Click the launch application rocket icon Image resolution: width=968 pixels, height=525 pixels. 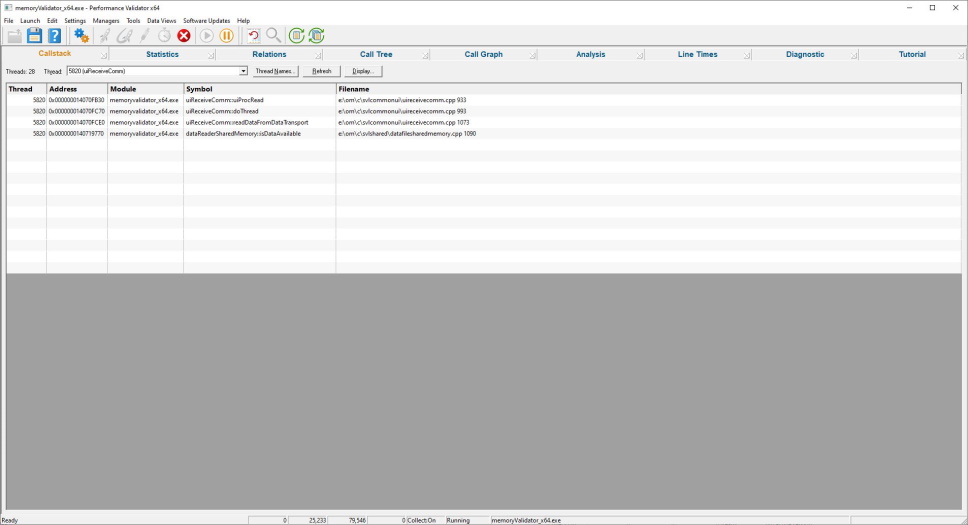105,36
